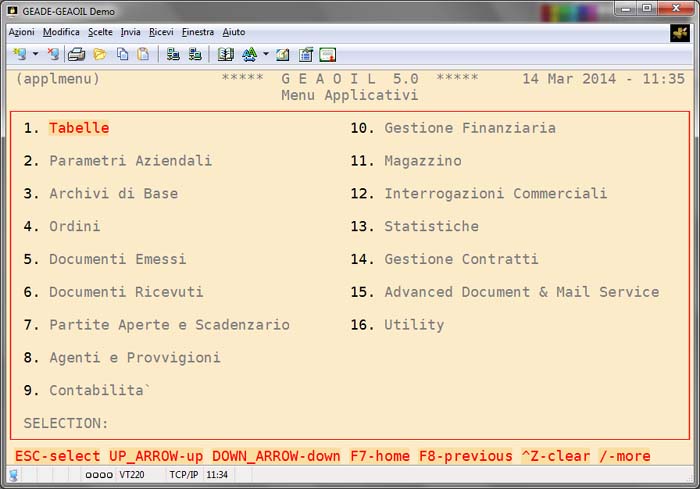Open the Azioni menu
The width and height of the screenshot is (700, 489).
pos(21,32)
